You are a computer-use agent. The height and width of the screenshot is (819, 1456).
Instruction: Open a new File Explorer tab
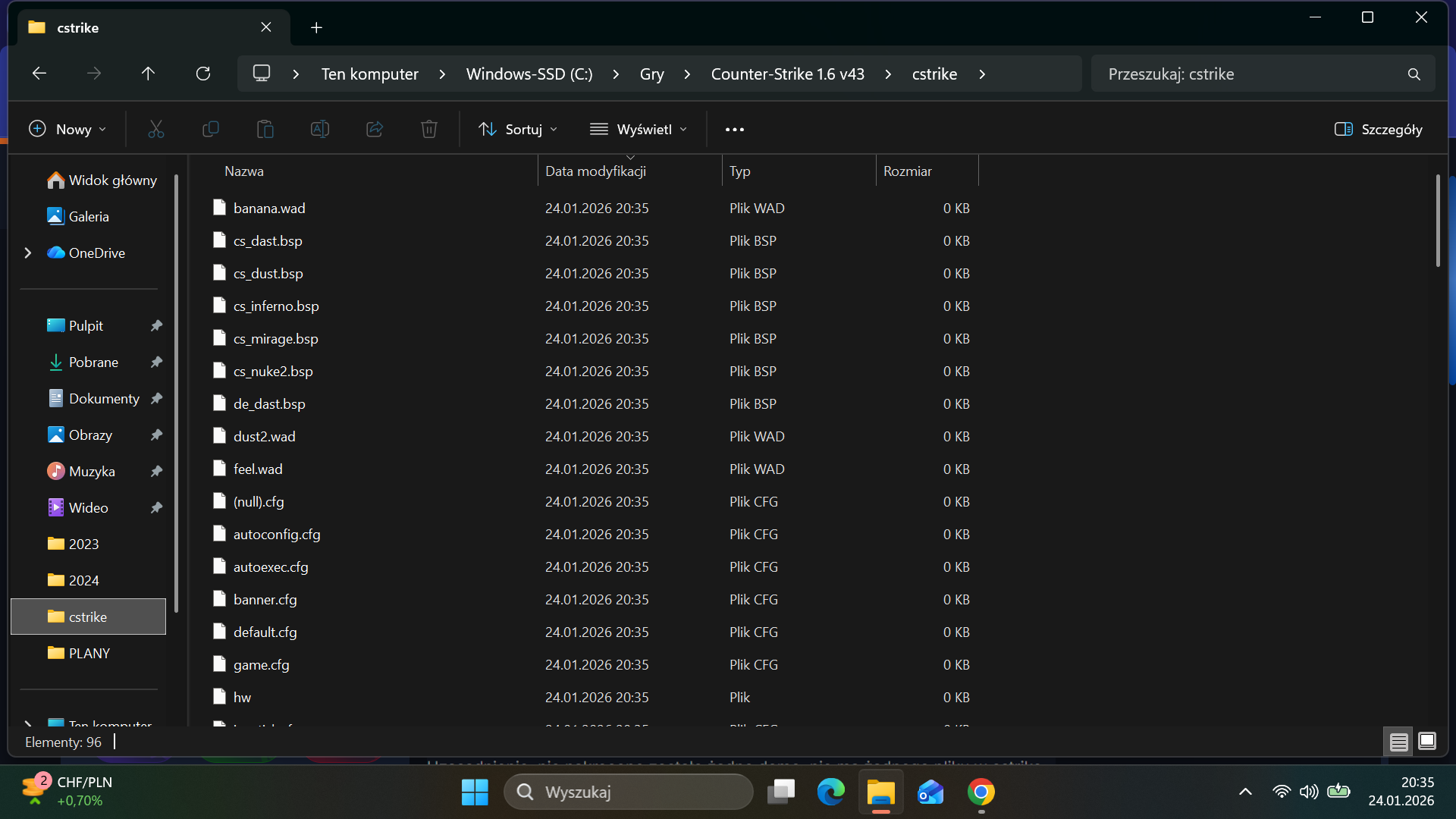[316, 28]
